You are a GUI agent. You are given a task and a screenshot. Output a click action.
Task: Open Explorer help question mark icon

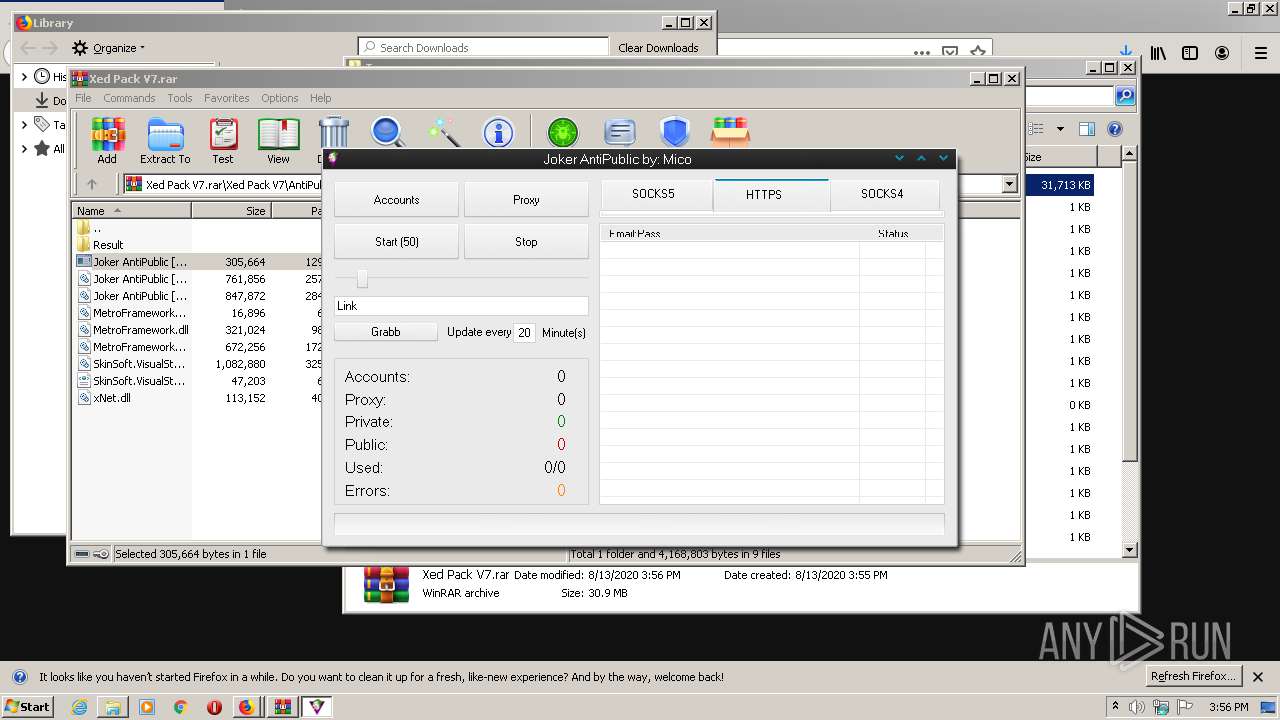pyautogui.click(x=1115, y=129)
